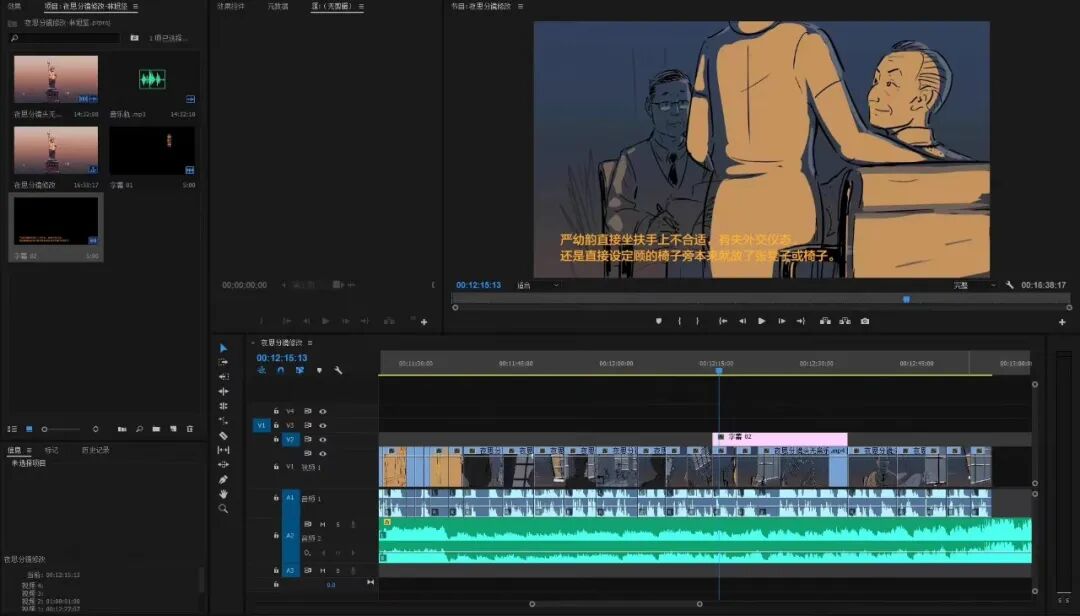Toggle sync lock on track V3
The height and width of the screenshot is (616, 1080).
click(x=308, y=425)
